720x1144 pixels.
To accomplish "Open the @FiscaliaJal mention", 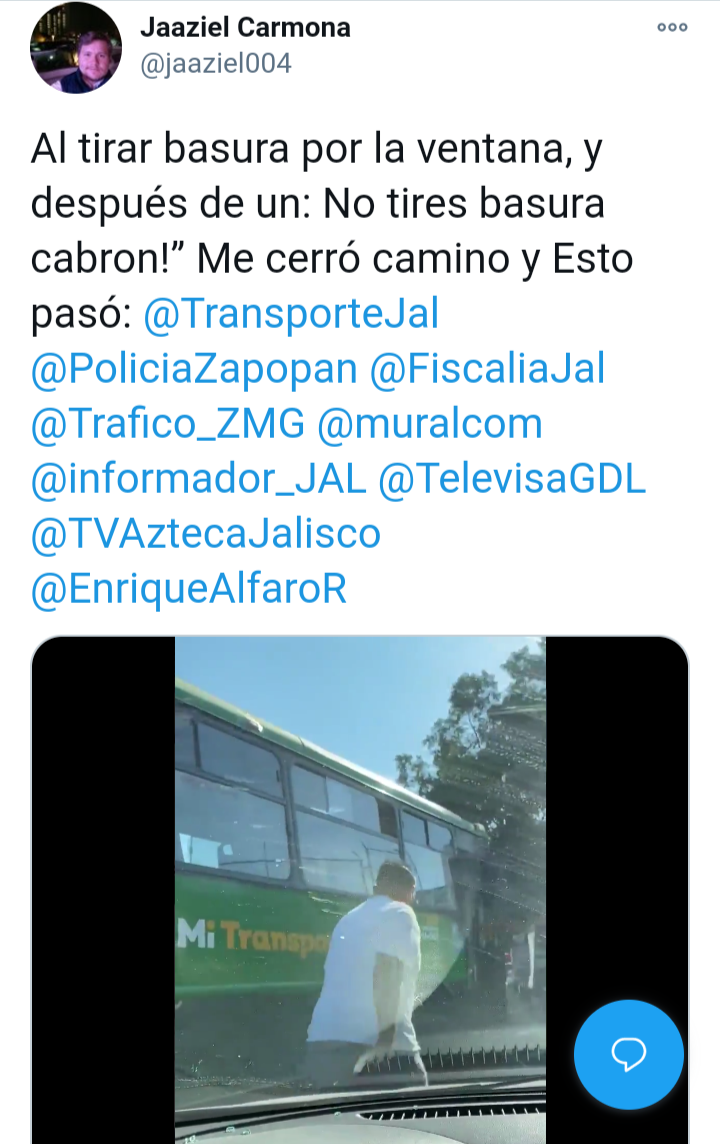I will tap(488, 368).
